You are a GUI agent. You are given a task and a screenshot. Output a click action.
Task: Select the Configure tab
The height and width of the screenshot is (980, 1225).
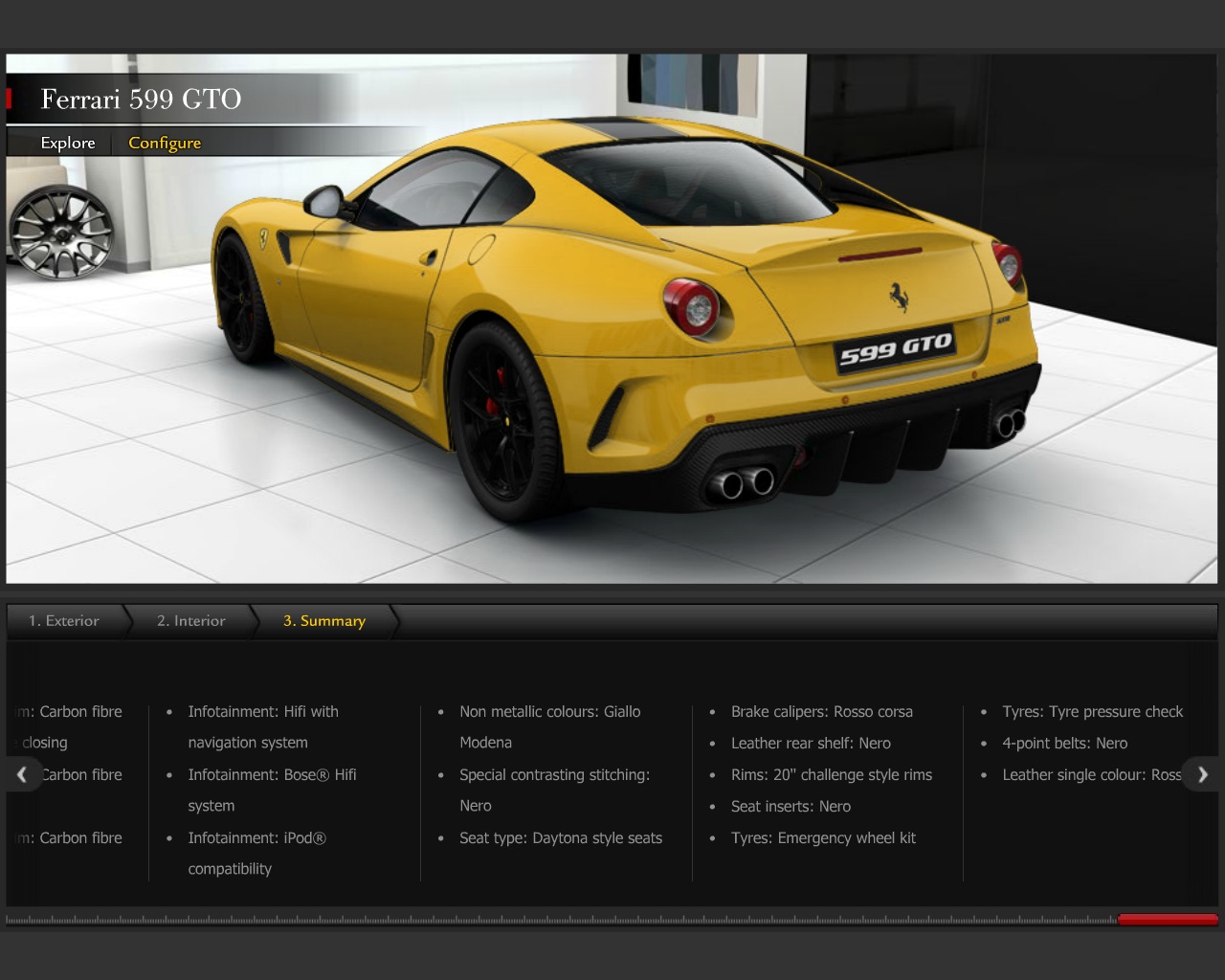tap(165, 143)
